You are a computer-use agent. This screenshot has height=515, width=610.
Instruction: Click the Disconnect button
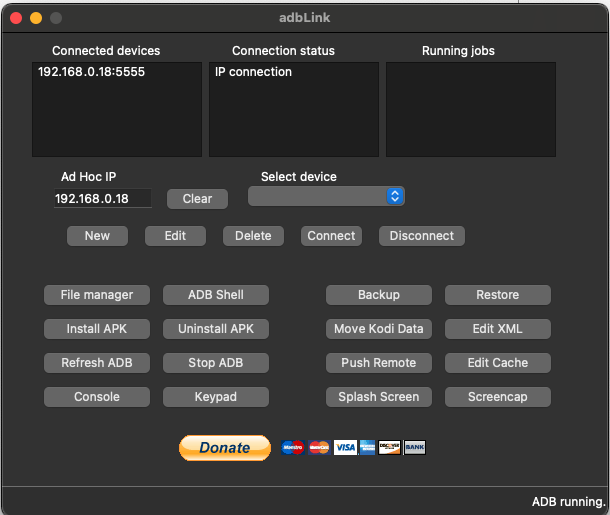click(x=422, y=236)
